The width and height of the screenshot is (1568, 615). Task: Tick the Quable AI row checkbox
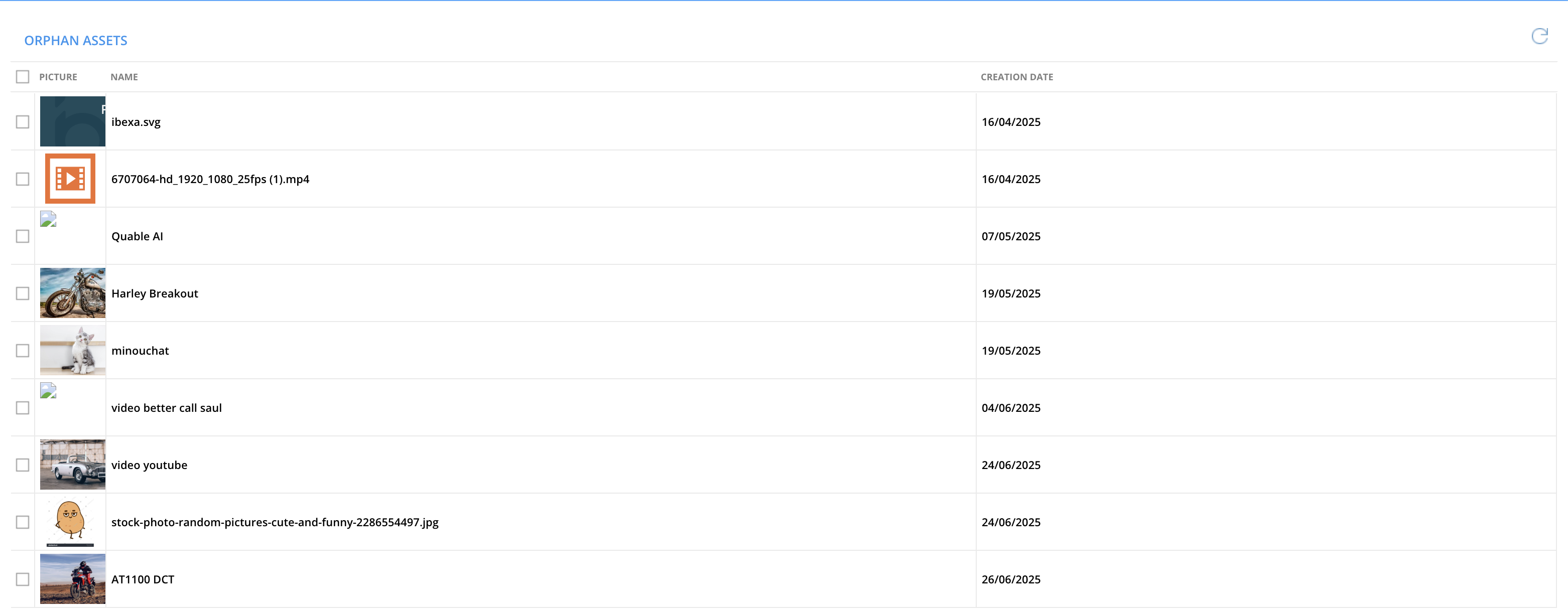23,236
